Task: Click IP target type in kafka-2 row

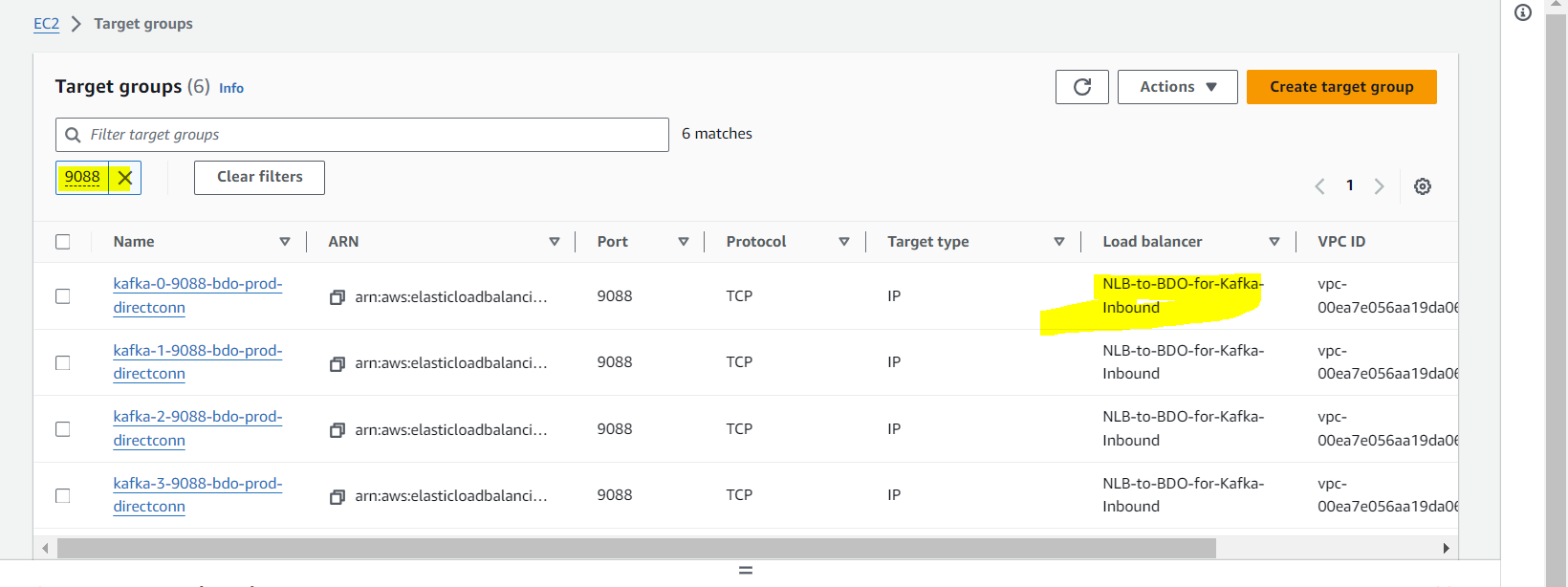Action: point(894,429)
